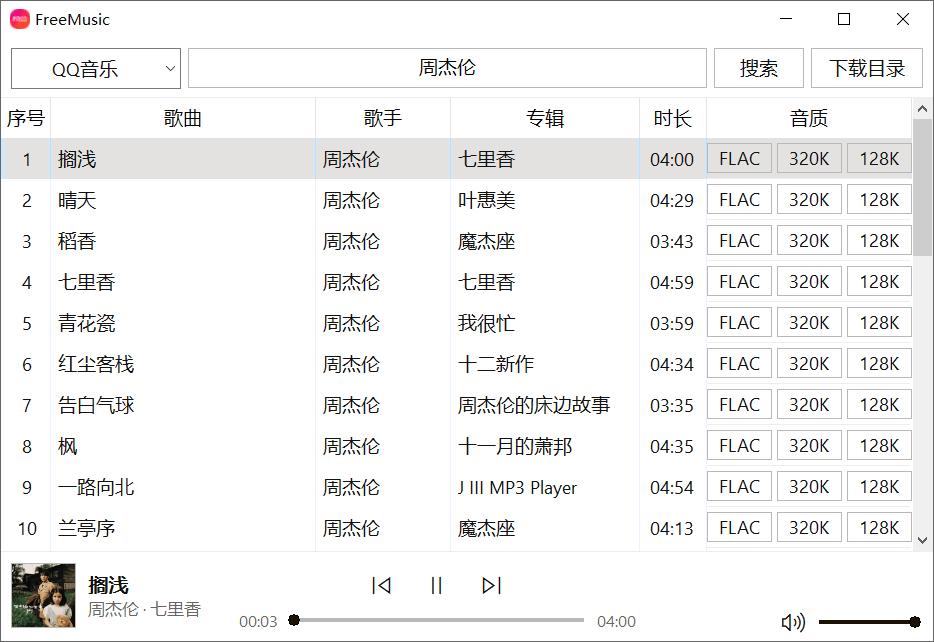Click the 时长 column header

[673, 118]
